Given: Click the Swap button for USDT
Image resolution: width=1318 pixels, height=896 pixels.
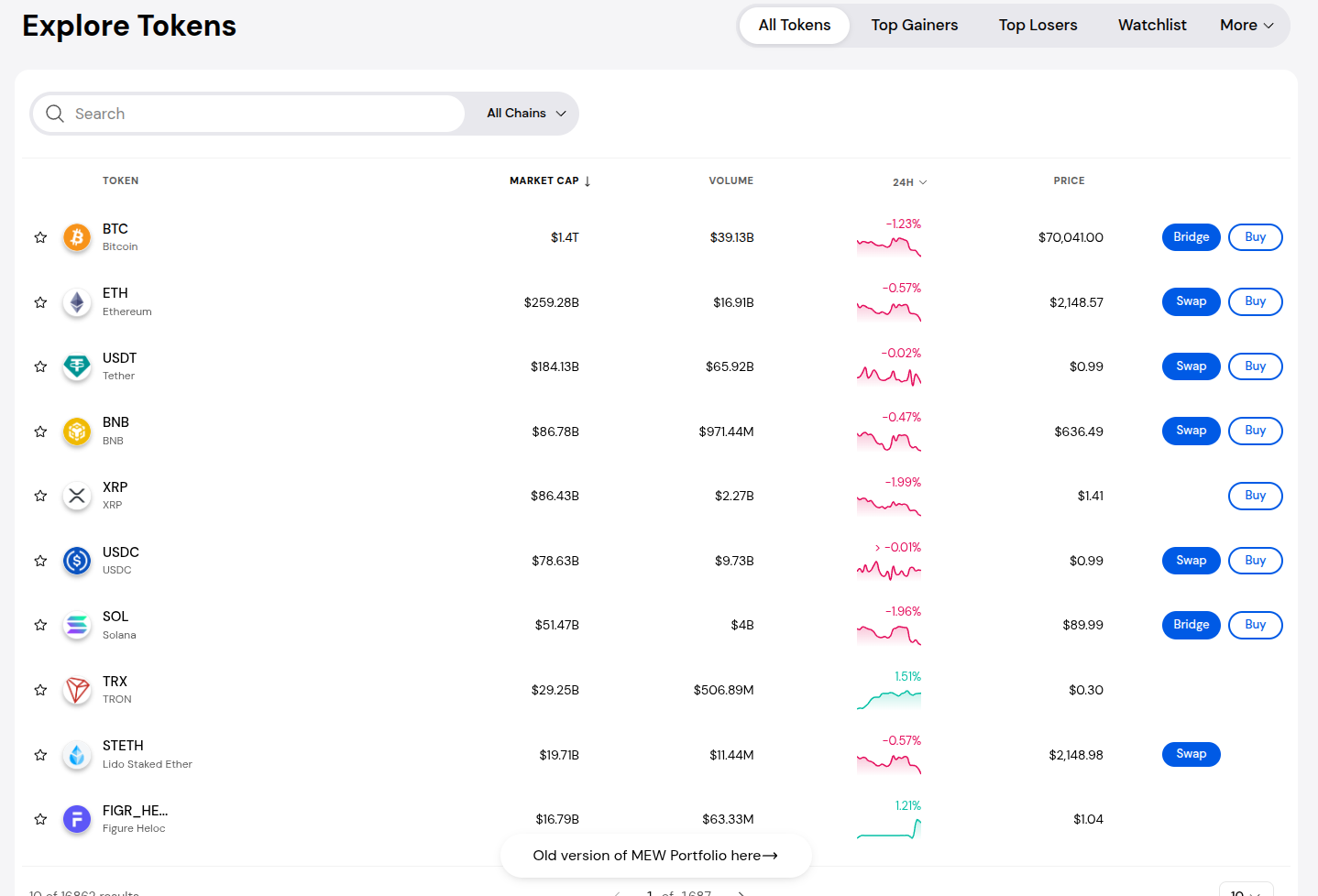Looking at the screenshot, I should point(1192,366).
